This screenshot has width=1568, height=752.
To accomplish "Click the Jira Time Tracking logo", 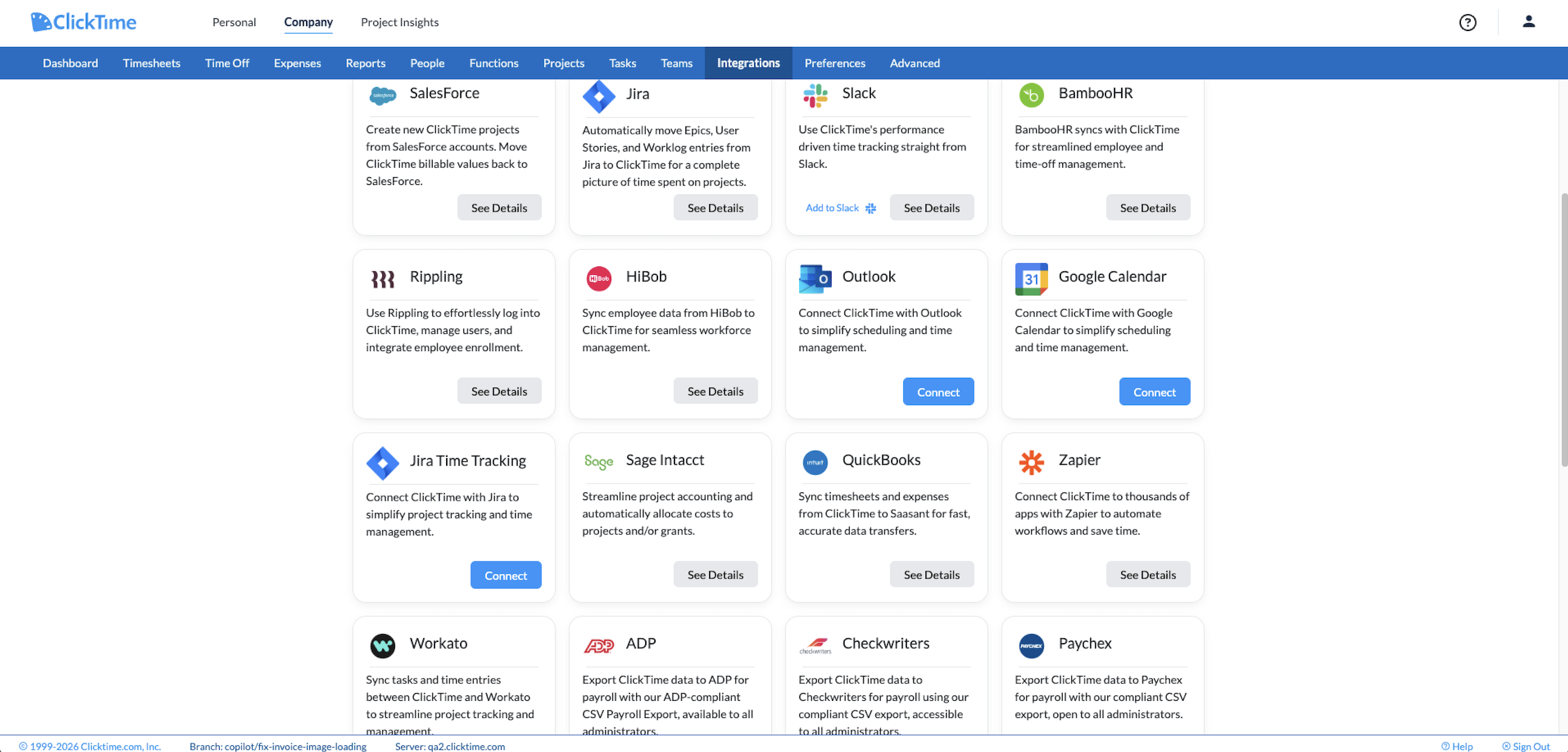I will (x=383, y=463).
